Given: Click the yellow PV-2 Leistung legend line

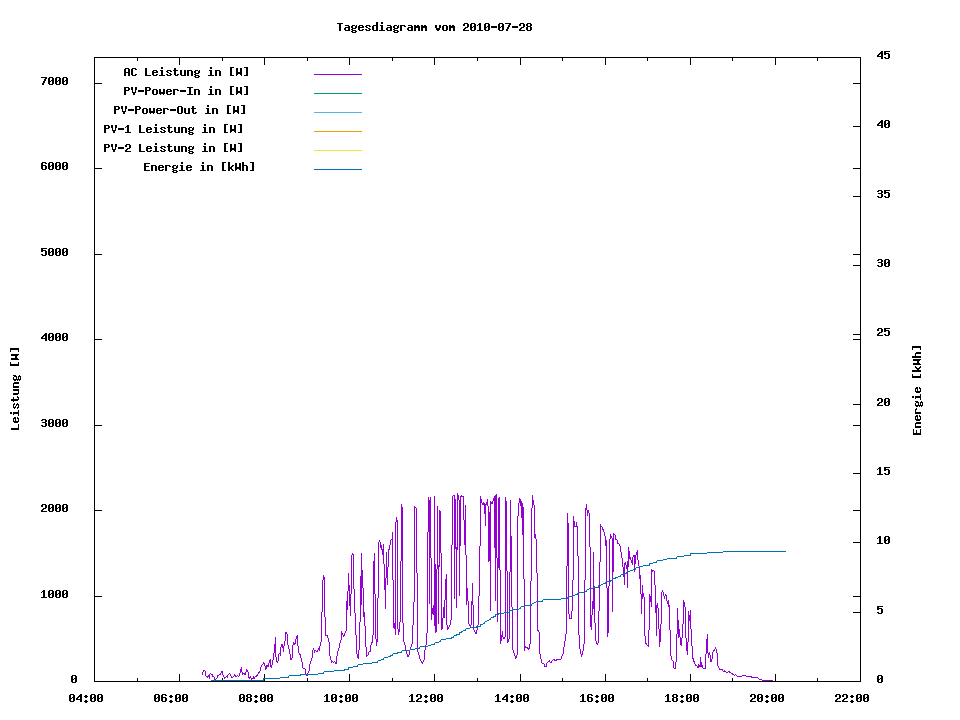Looking at the screenshot, I should coord(337,150).
